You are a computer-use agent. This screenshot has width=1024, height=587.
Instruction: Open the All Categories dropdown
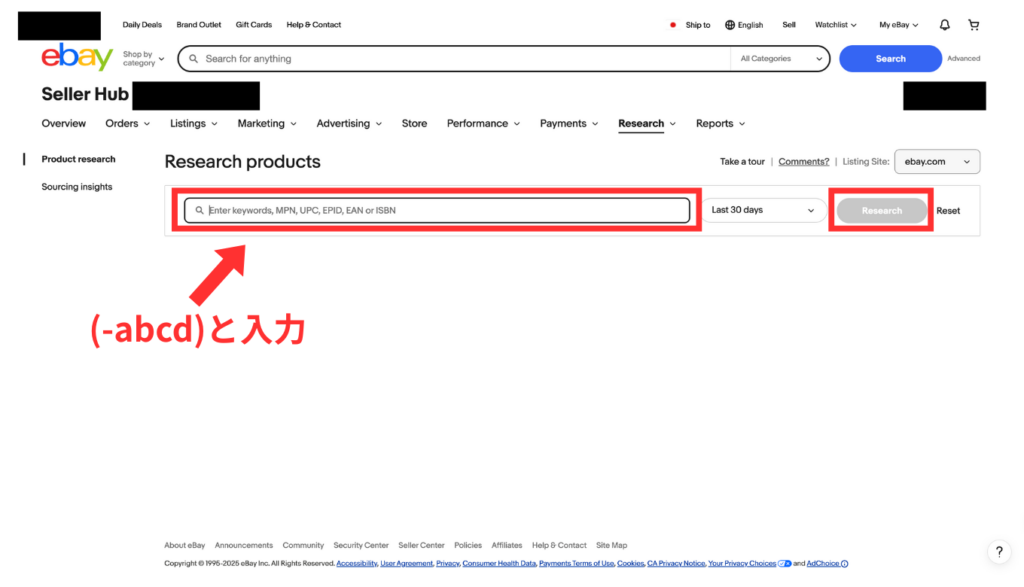(x=780, y=59)
